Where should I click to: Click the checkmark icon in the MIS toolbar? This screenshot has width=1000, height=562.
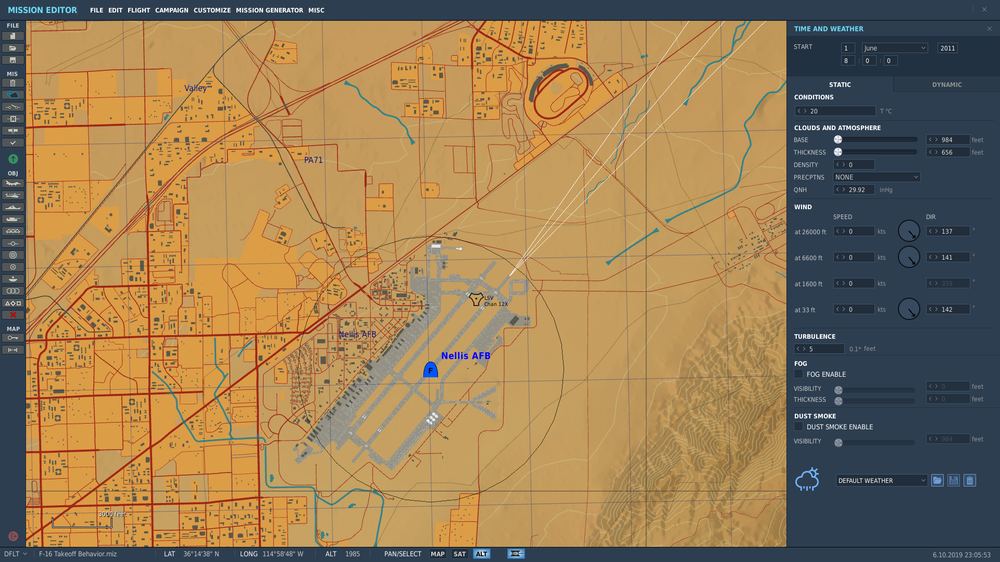pyautogui.click(x=12, y=143)
